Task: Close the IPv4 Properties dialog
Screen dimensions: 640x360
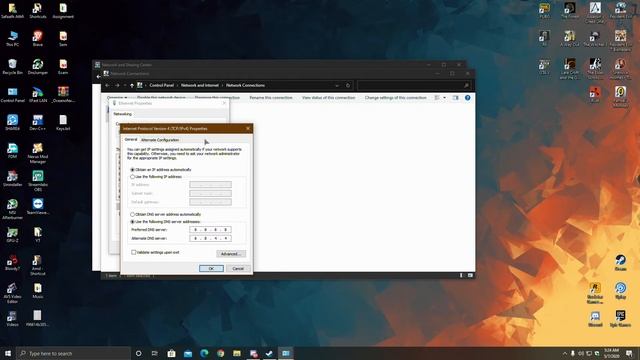Action: [x=248, y=129]
